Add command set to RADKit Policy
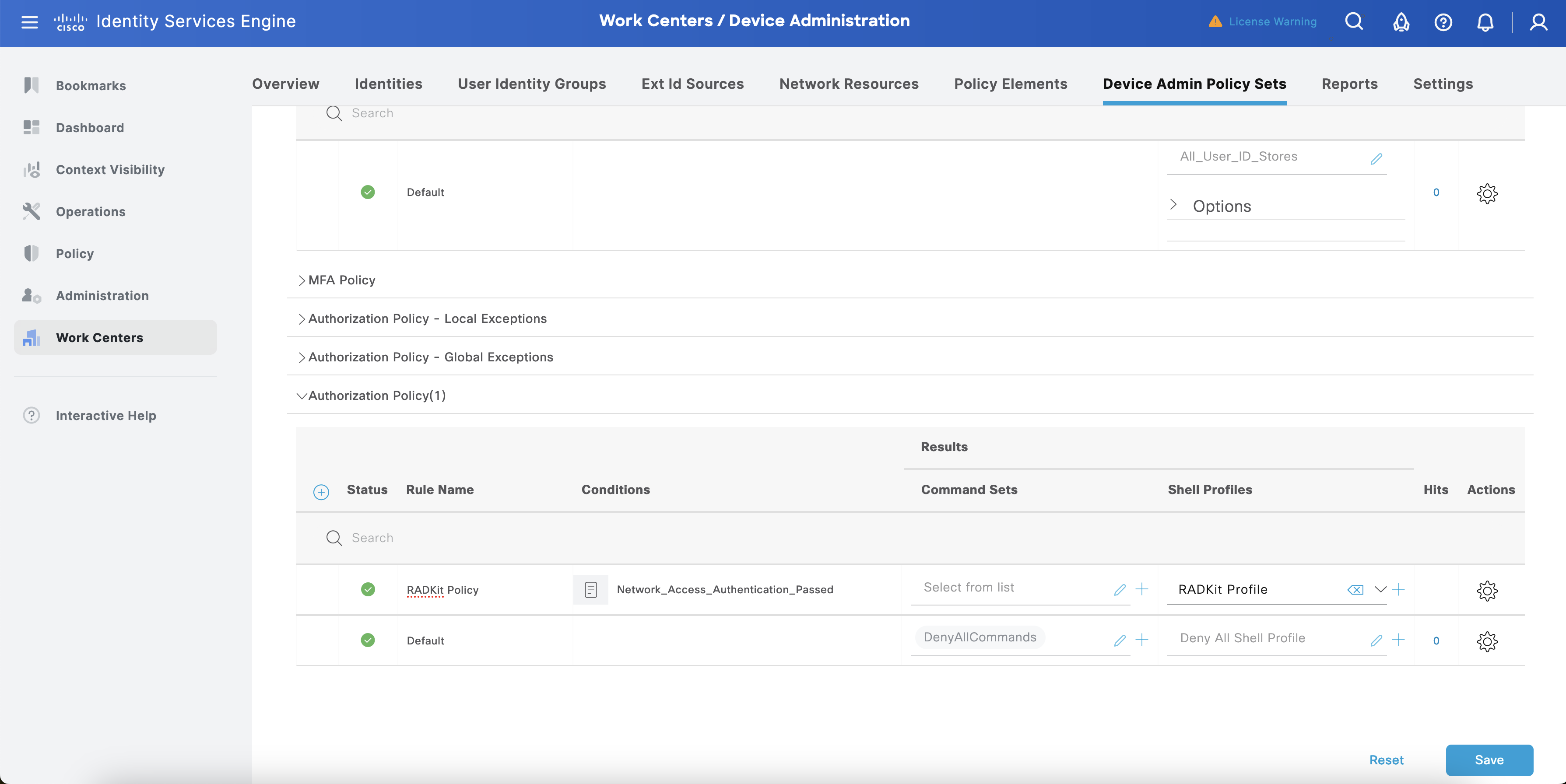 pyautogui.click(x=1141, y=589)
